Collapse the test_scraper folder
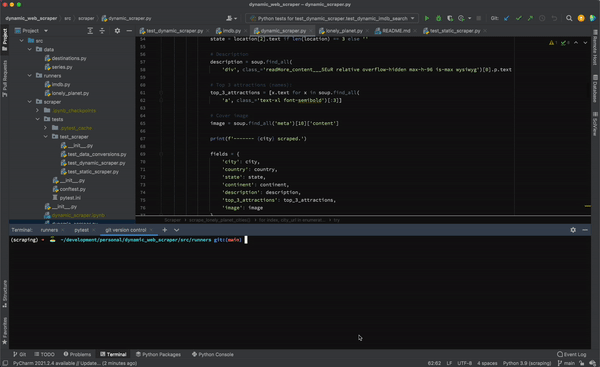This screenshot has width=600, height=367. (x=46, y=137)
